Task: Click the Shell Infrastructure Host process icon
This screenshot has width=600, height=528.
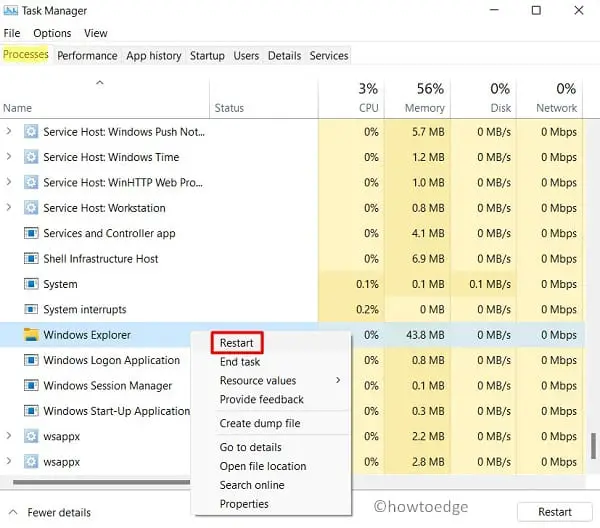Action: 30,259
